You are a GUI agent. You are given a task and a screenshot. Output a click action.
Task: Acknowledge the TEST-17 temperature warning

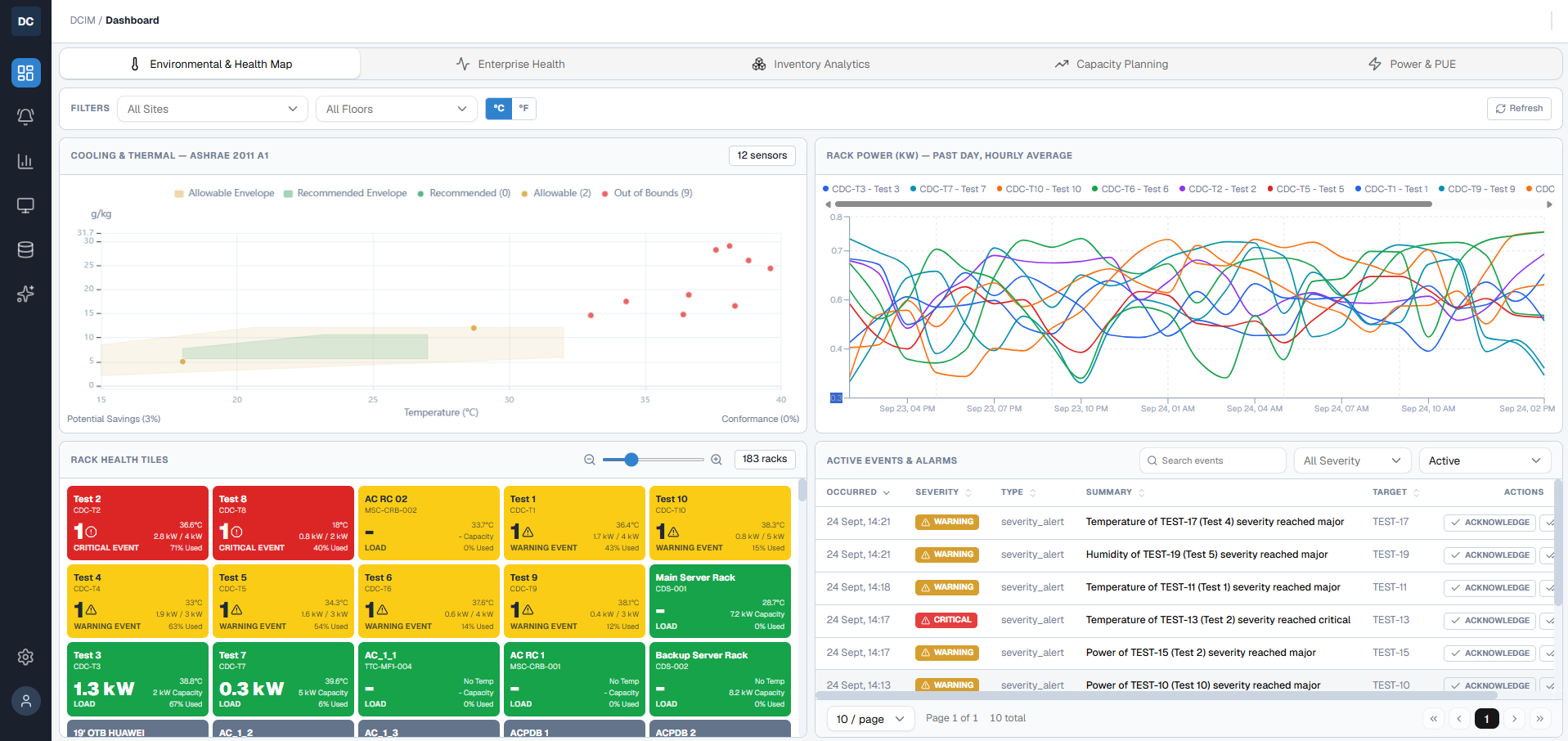1489,522
